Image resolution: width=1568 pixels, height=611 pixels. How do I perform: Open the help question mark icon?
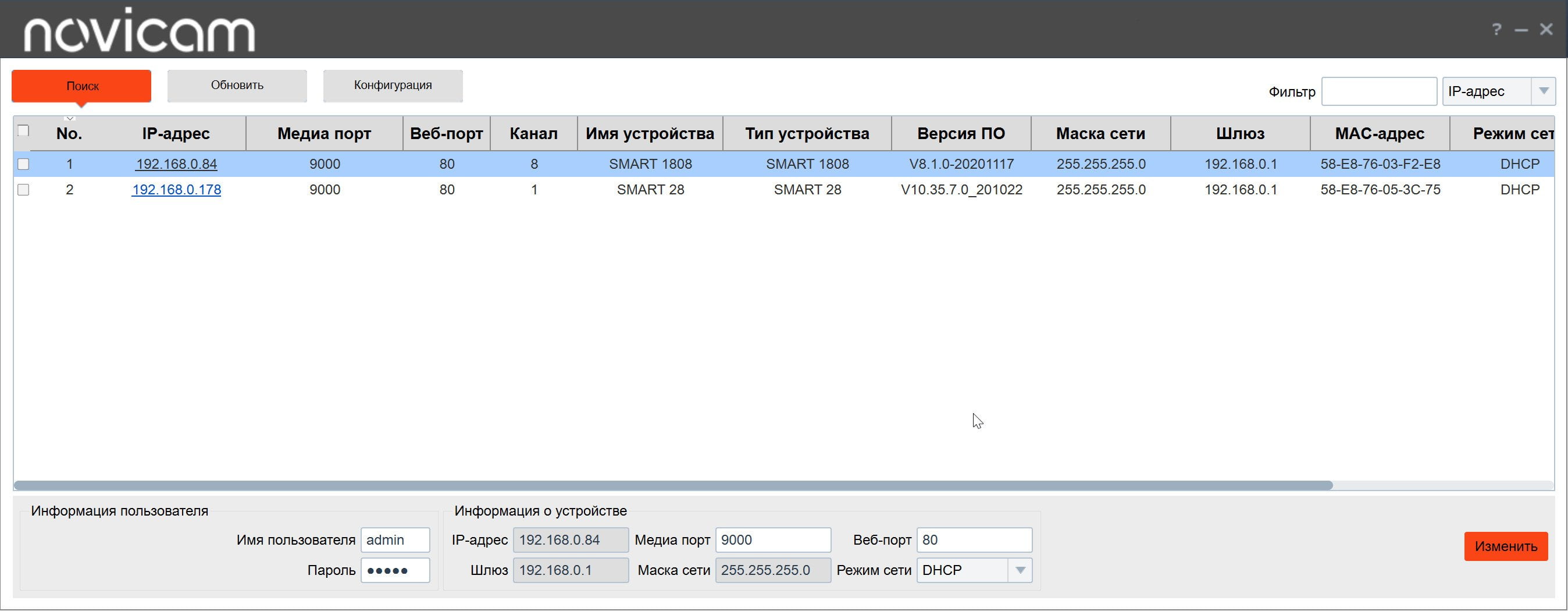tap(1496, 29)
